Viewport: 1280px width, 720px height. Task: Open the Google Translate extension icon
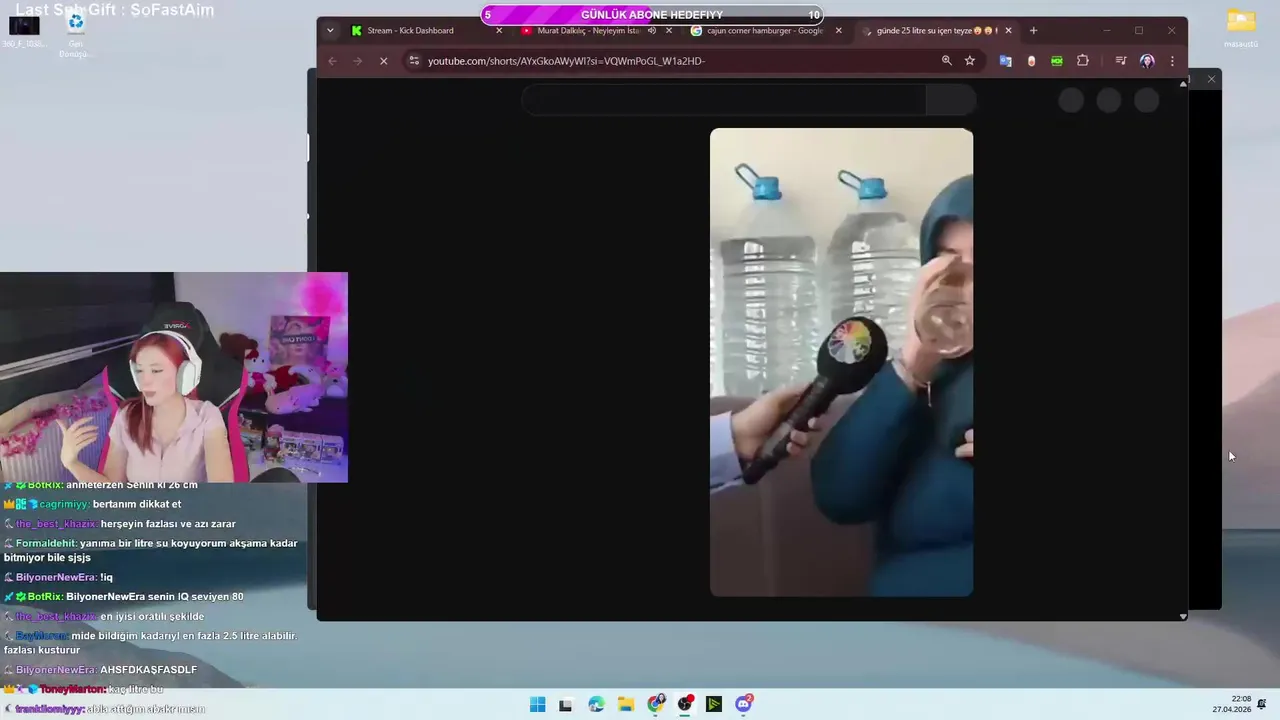(x=1005, y=61)
